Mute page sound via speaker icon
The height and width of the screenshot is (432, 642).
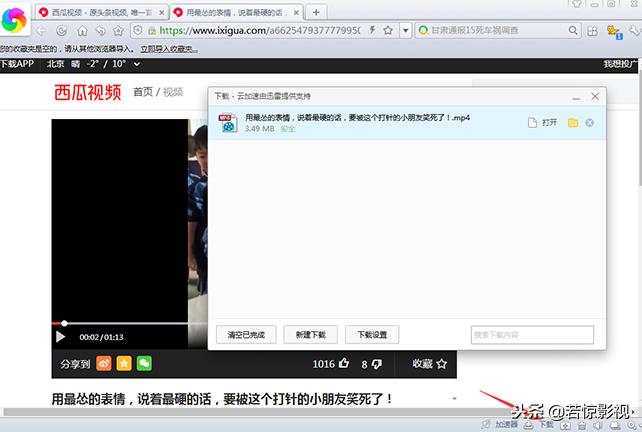(598, 425)
